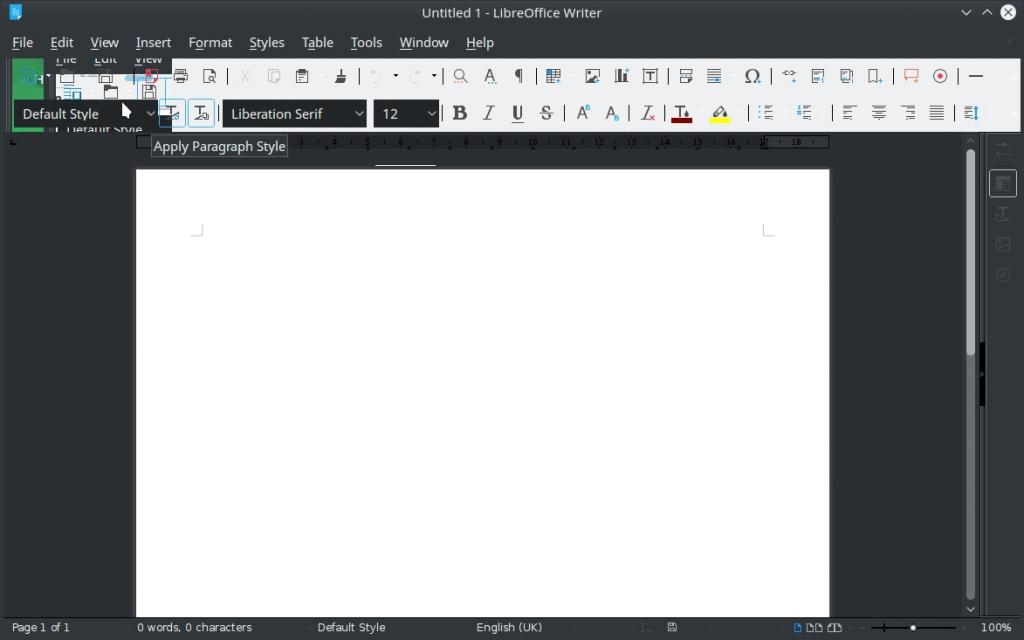Open the Tools menu
1024x640 pixels.
[x=366, y=43]
